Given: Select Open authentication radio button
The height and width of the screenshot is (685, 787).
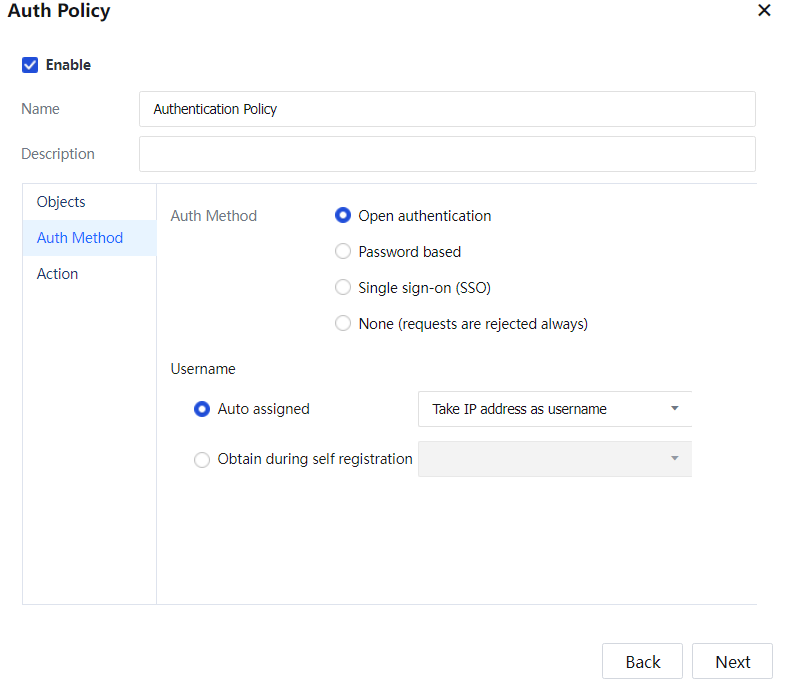Looking at the screenshot, I should pyautogui.click(x=343, y=216).
